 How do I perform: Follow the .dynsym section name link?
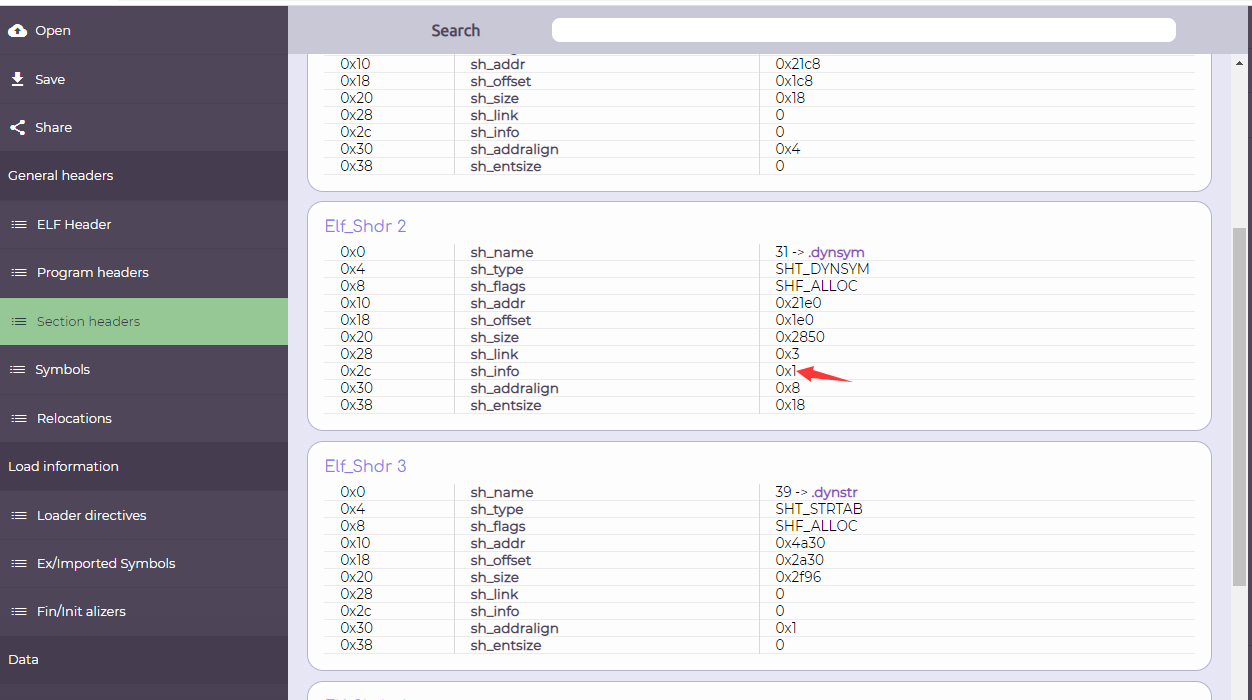pyautogui.click(x=835, y=252)
